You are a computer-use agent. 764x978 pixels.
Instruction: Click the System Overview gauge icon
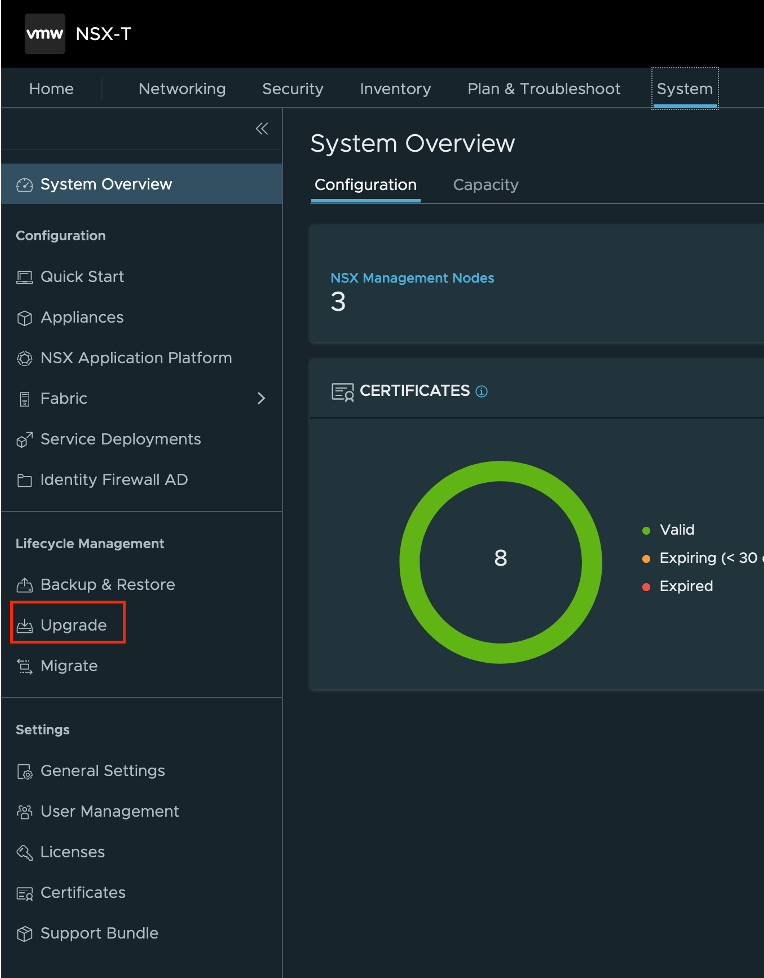[25, 185]
